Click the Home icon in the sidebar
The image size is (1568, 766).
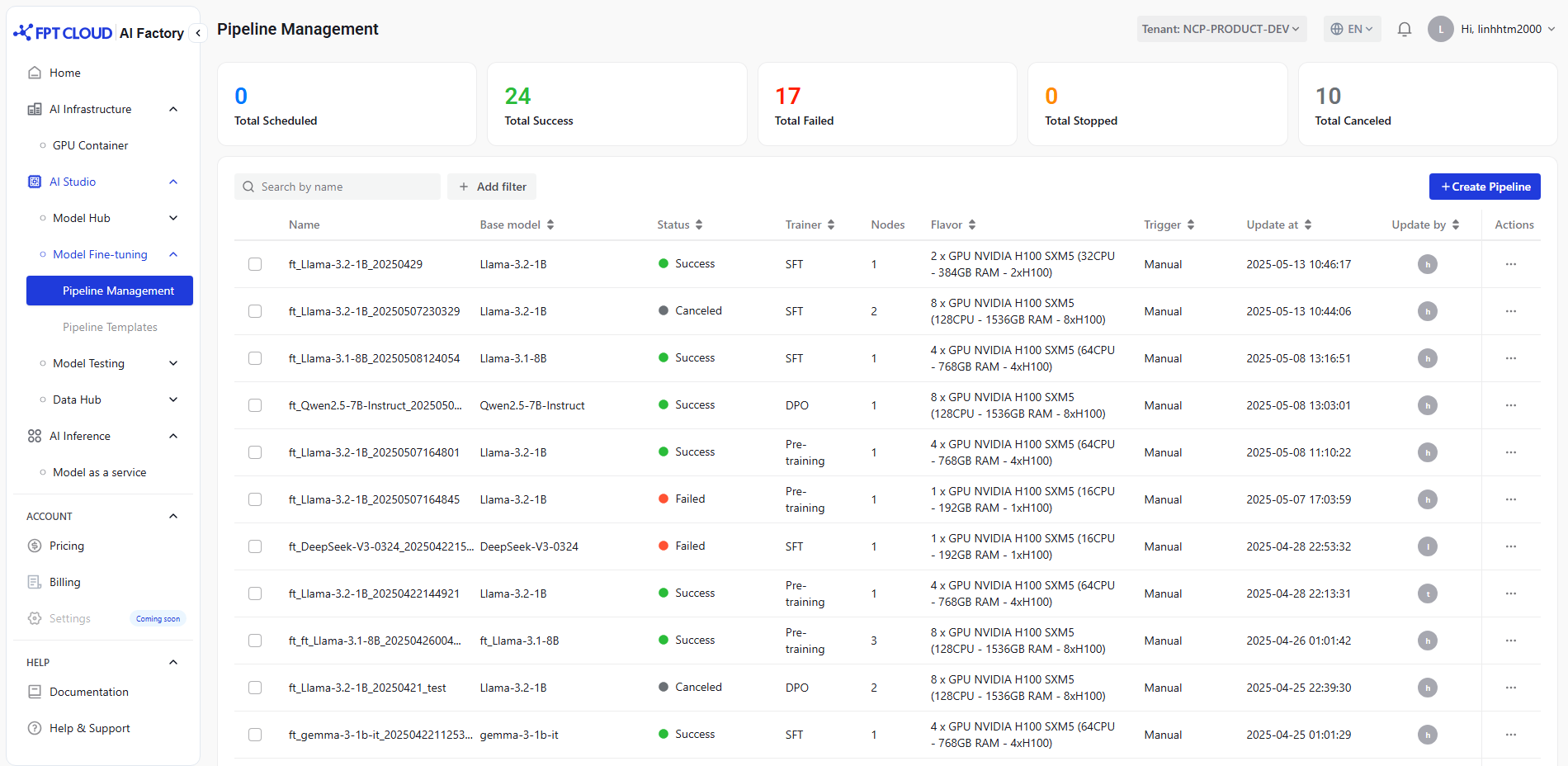coord(35,73)
